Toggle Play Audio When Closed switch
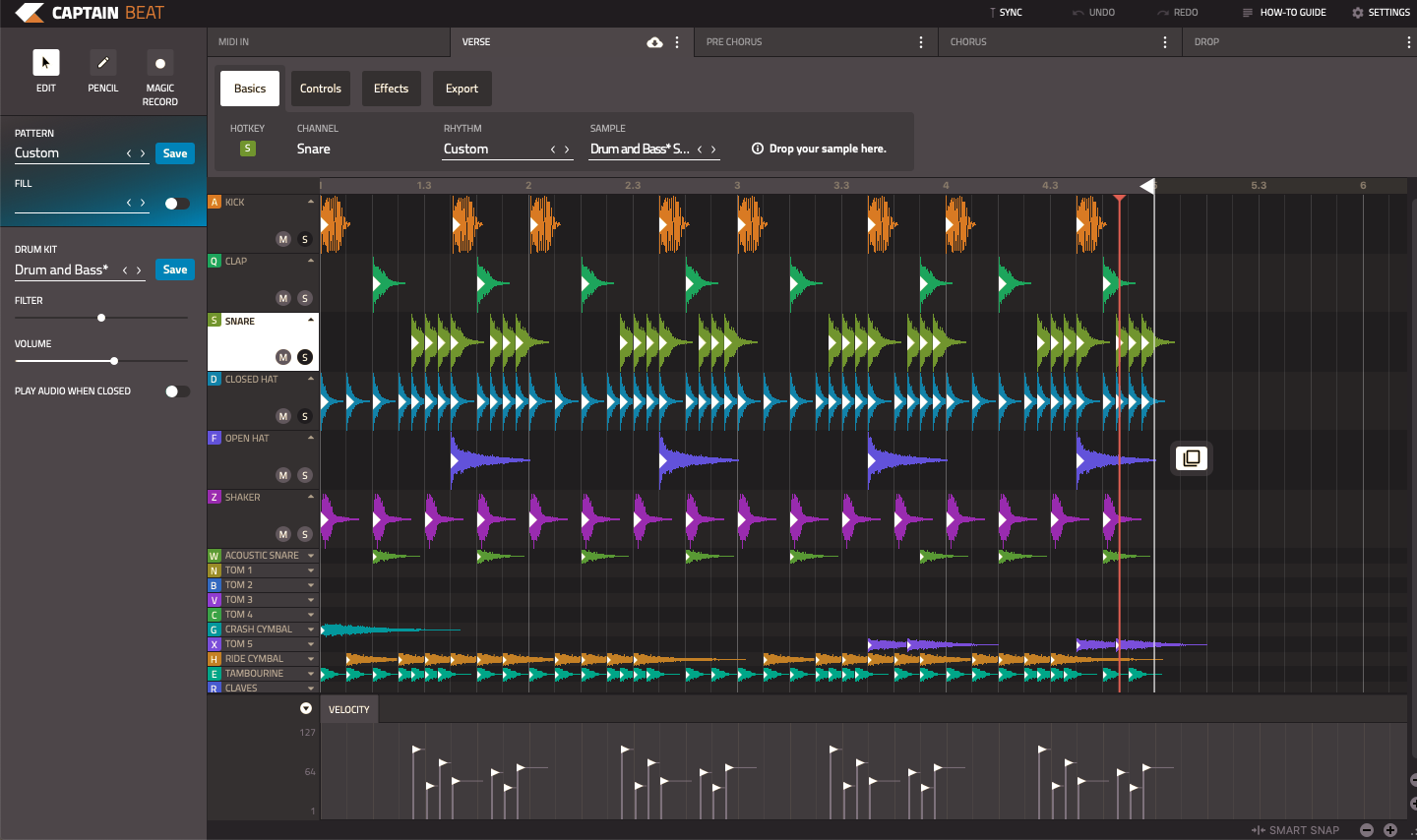Screen dimensions: 1417x840 [177, 391]
